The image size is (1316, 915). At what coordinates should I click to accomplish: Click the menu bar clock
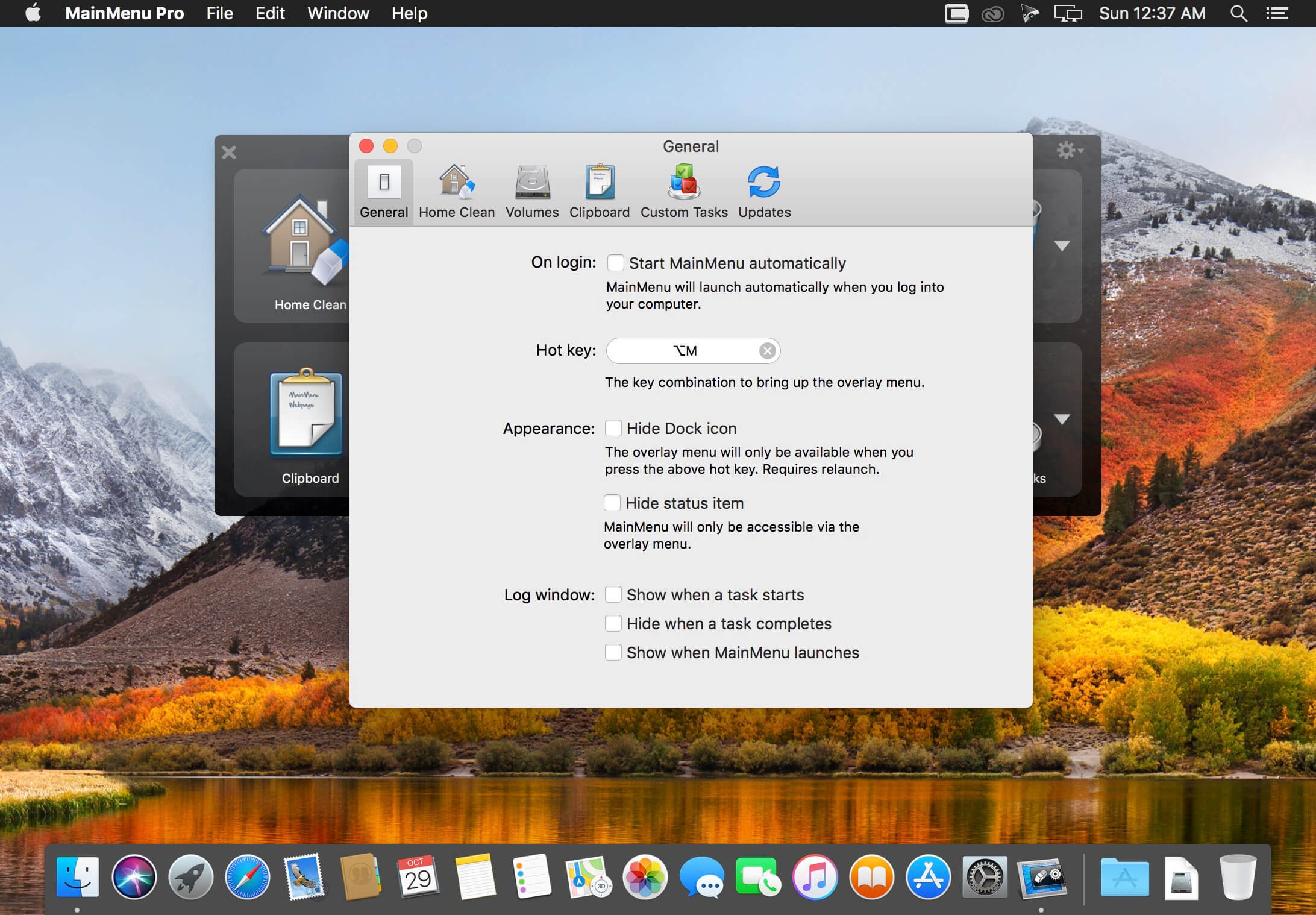tap(1152, 13)
